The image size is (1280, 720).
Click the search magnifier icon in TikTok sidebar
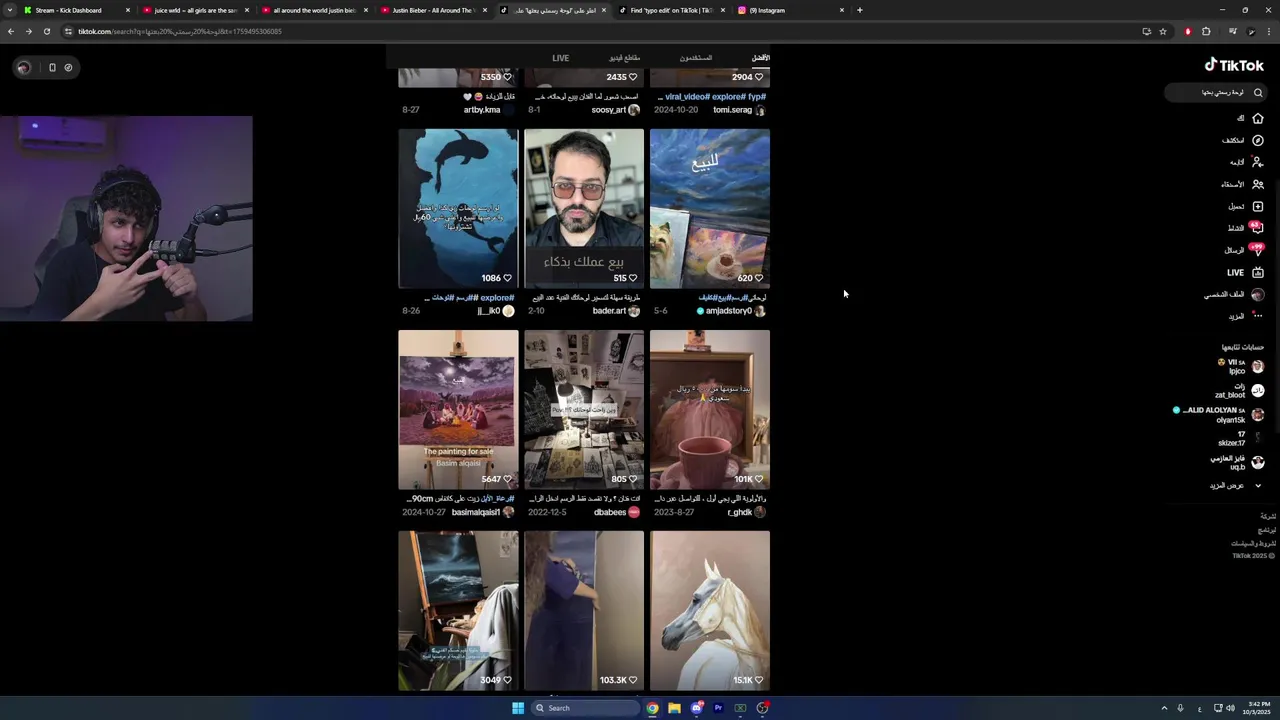pos(1258,93)
